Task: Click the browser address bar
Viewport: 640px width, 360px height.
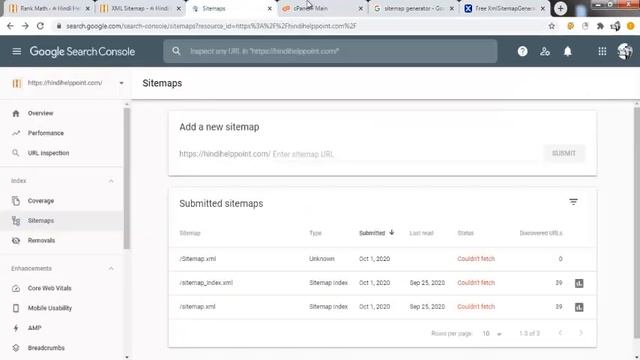Action: tap(302, 26)
